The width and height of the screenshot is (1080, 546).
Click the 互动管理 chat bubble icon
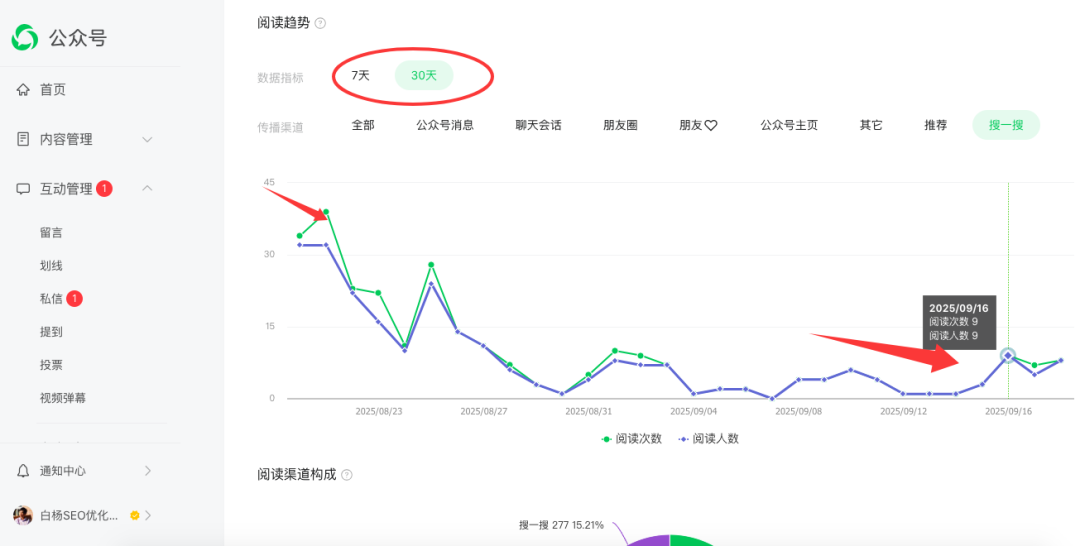point(23,189)
